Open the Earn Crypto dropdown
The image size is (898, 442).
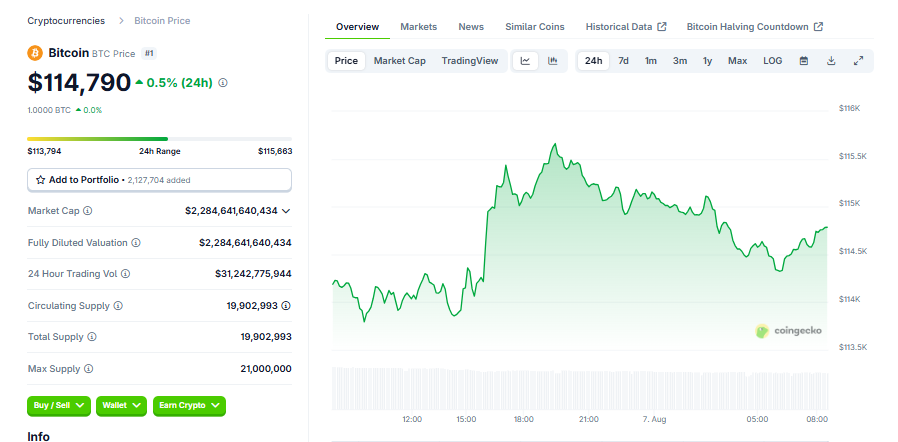190,405
